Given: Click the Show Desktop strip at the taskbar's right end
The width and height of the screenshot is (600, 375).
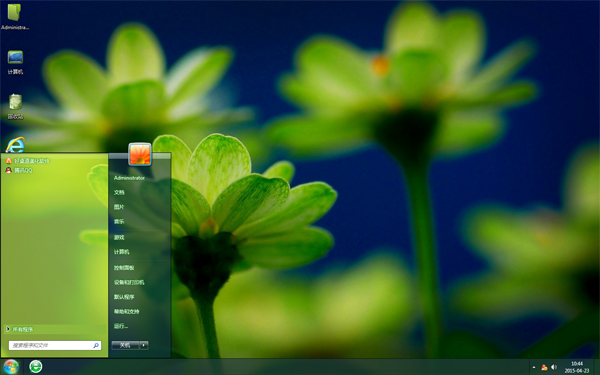Looking at the screenshot, I should (x=596, y=367).
